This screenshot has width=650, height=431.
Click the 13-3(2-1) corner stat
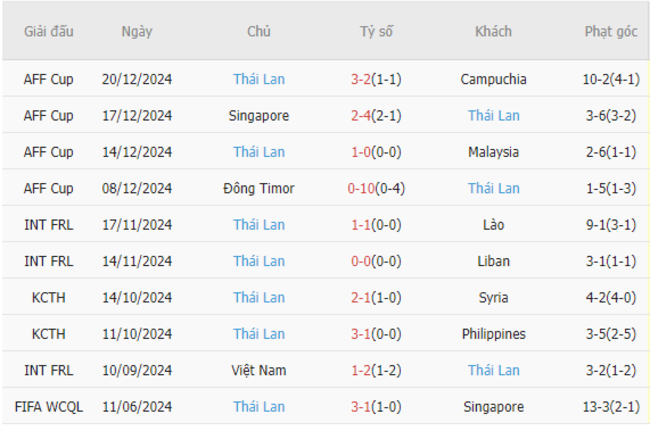[x=611, y=407]
